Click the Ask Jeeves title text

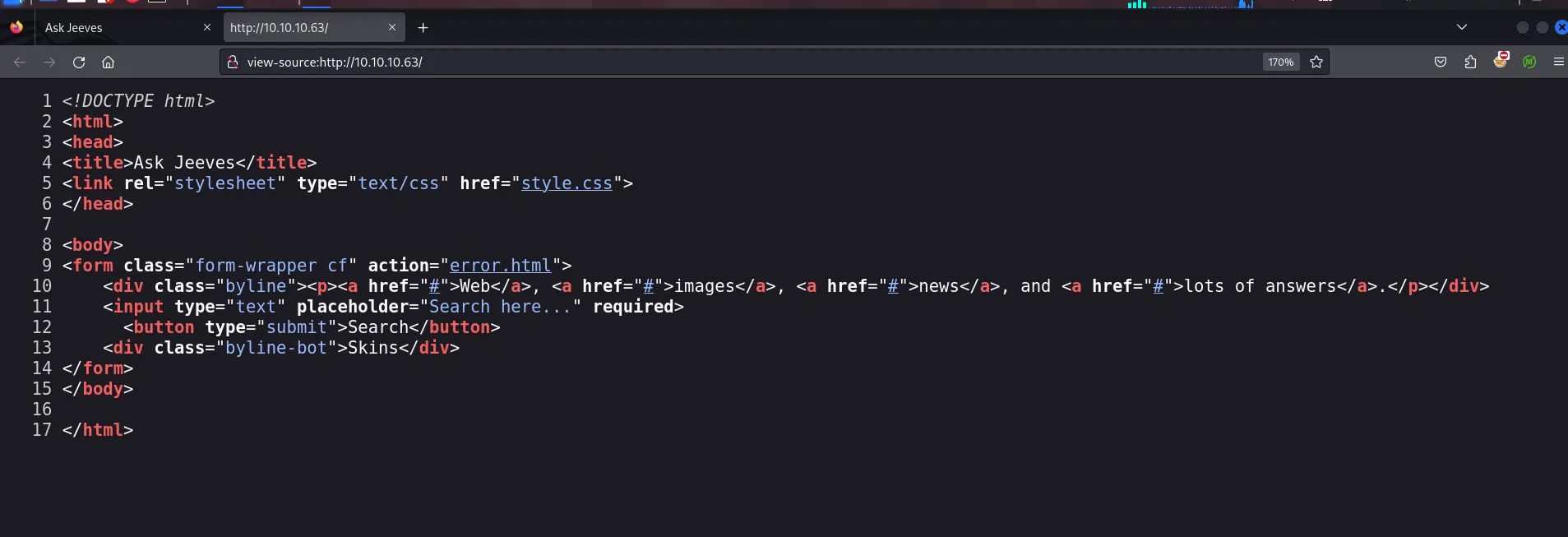[x=184, y=163]
